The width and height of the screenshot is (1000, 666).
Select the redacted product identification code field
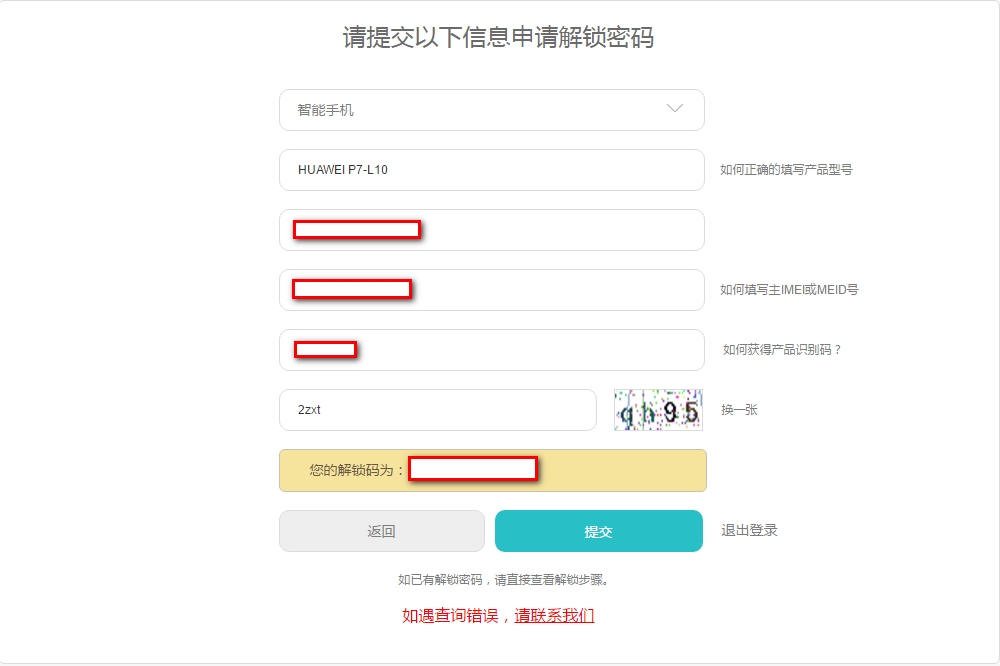point(492,350)
